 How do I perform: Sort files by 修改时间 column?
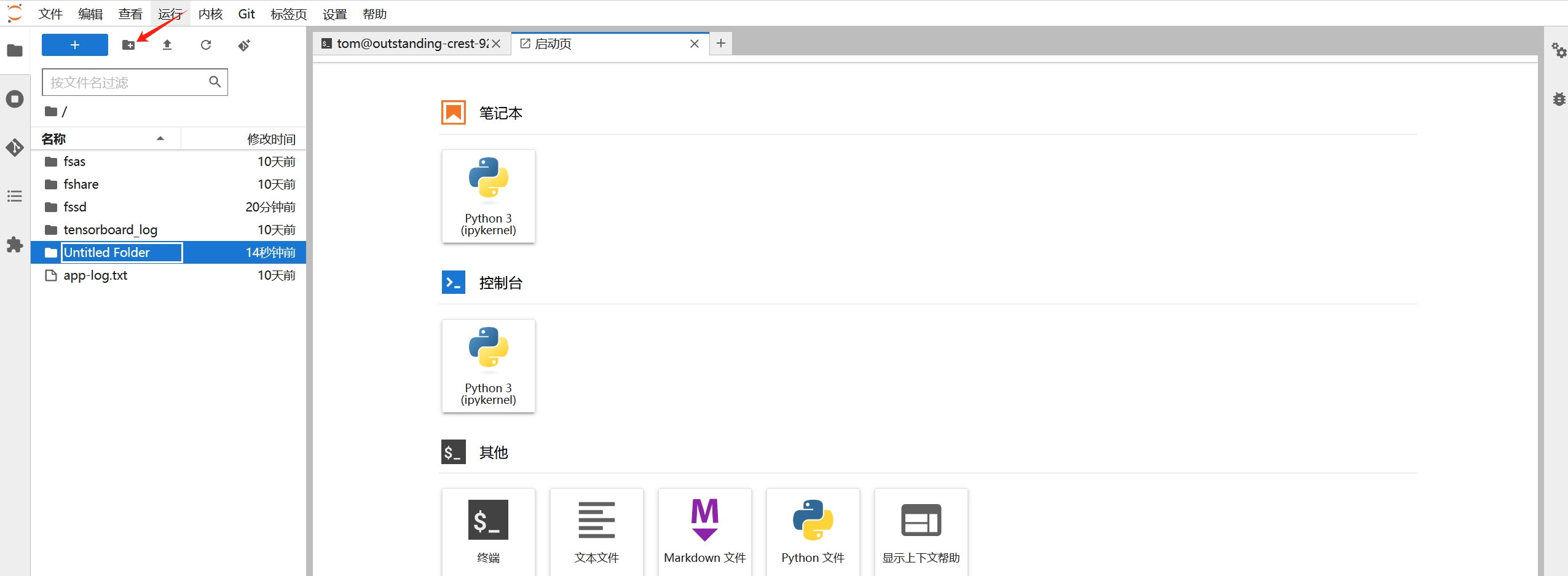[x=244, y=139]
